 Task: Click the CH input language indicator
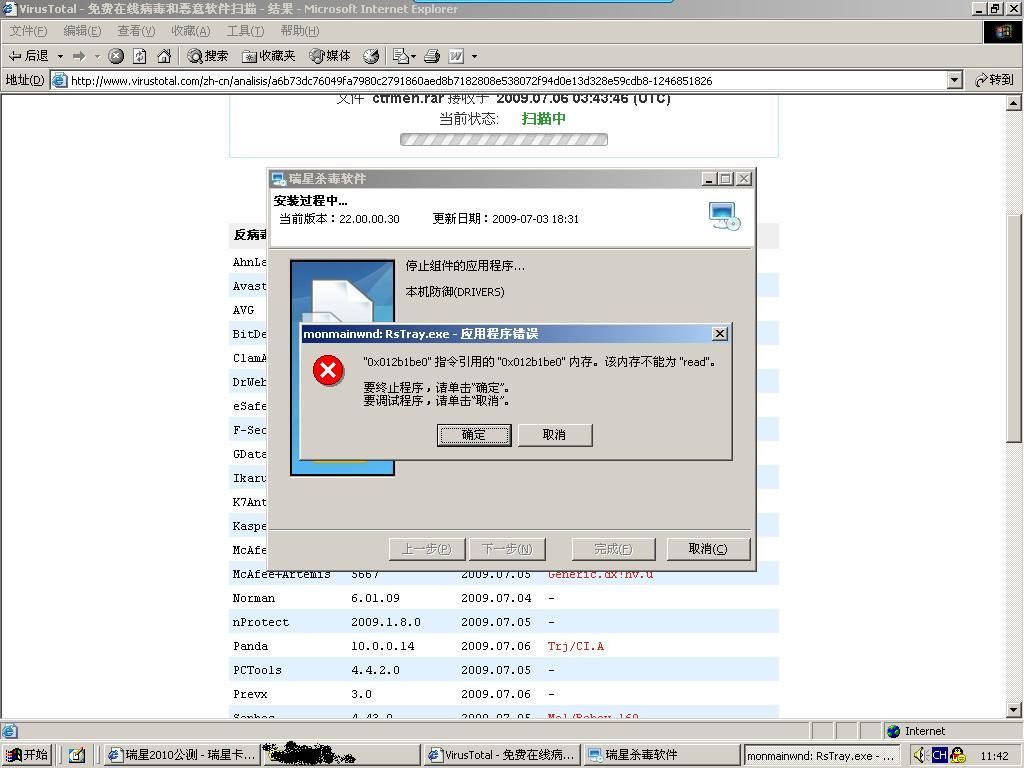coord(939,755)
